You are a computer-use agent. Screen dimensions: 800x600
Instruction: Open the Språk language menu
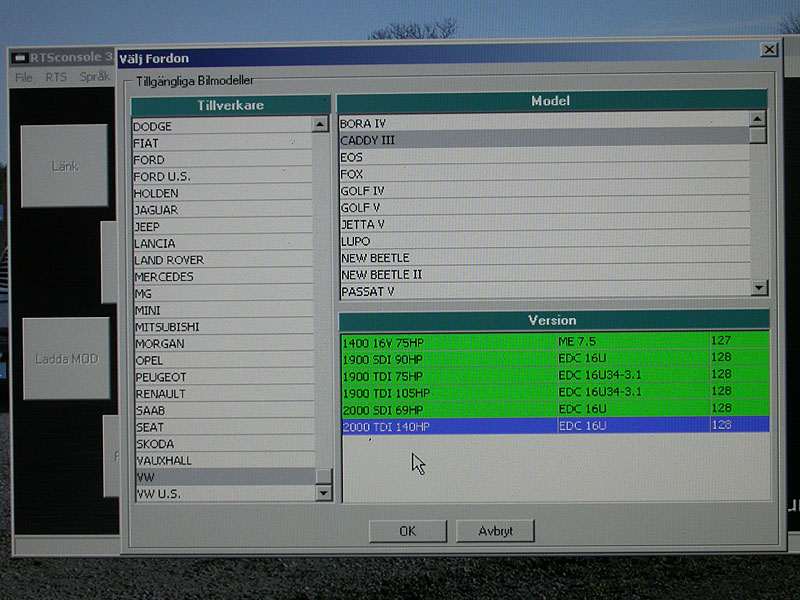[x=94, y=77]
